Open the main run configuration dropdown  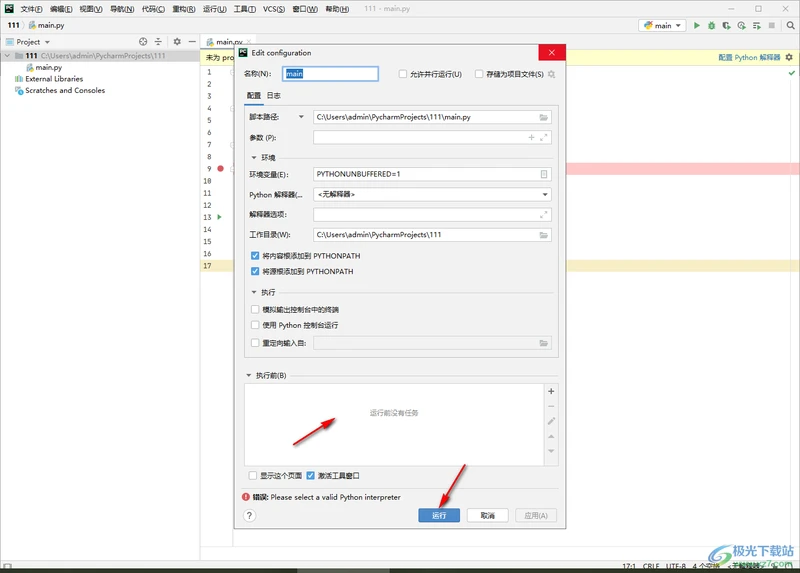tap(662, 26)
